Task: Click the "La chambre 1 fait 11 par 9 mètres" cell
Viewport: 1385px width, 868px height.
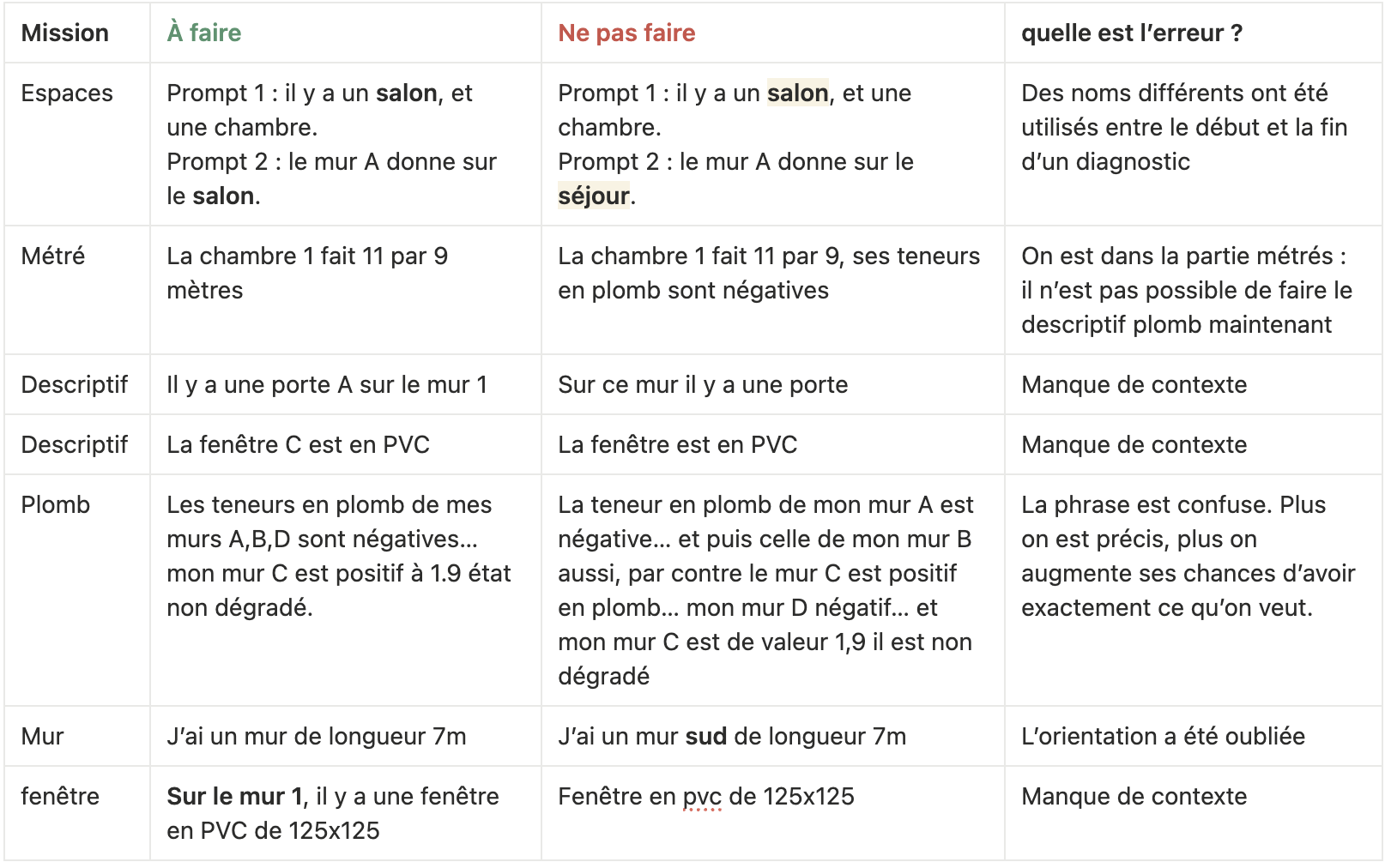Action: [x=307, y=273]
